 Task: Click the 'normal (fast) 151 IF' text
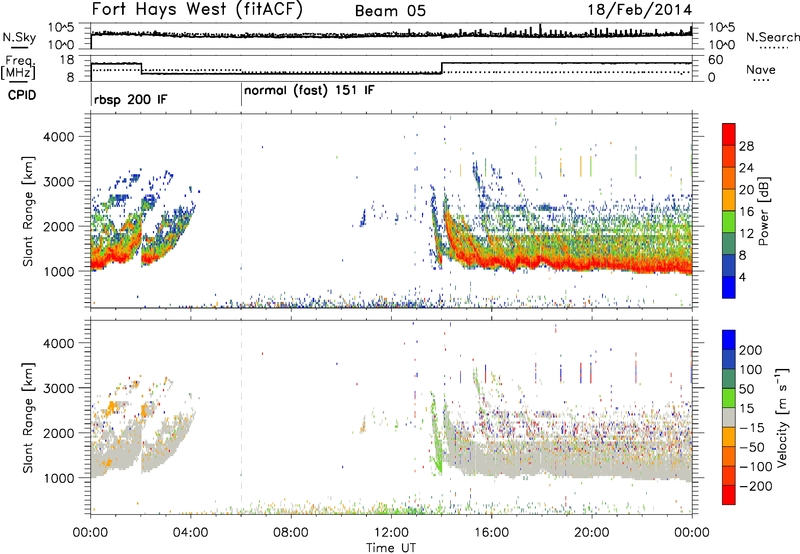[x=309, y=91]
